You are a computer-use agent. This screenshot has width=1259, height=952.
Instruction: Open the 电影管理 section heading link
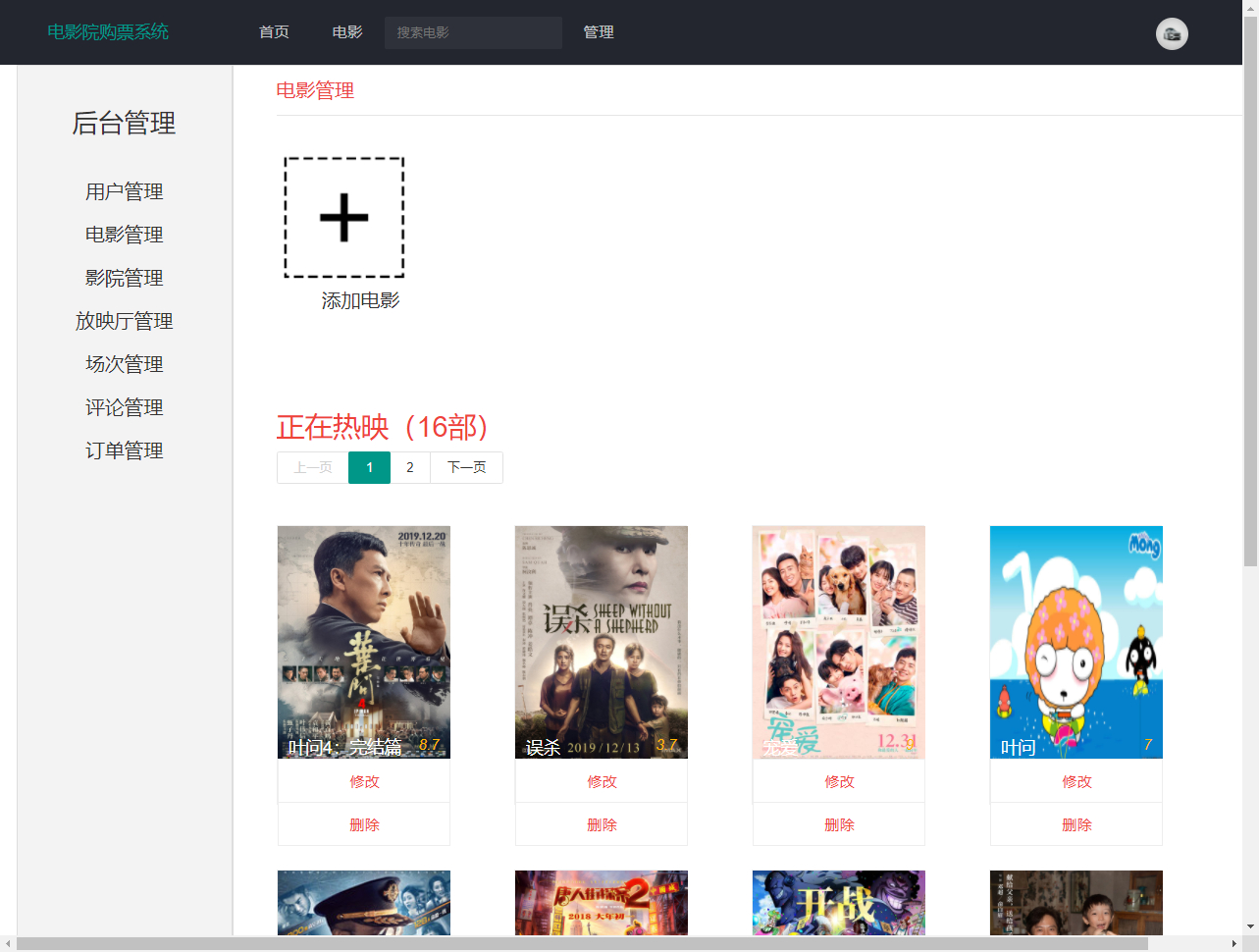point(315,90)
